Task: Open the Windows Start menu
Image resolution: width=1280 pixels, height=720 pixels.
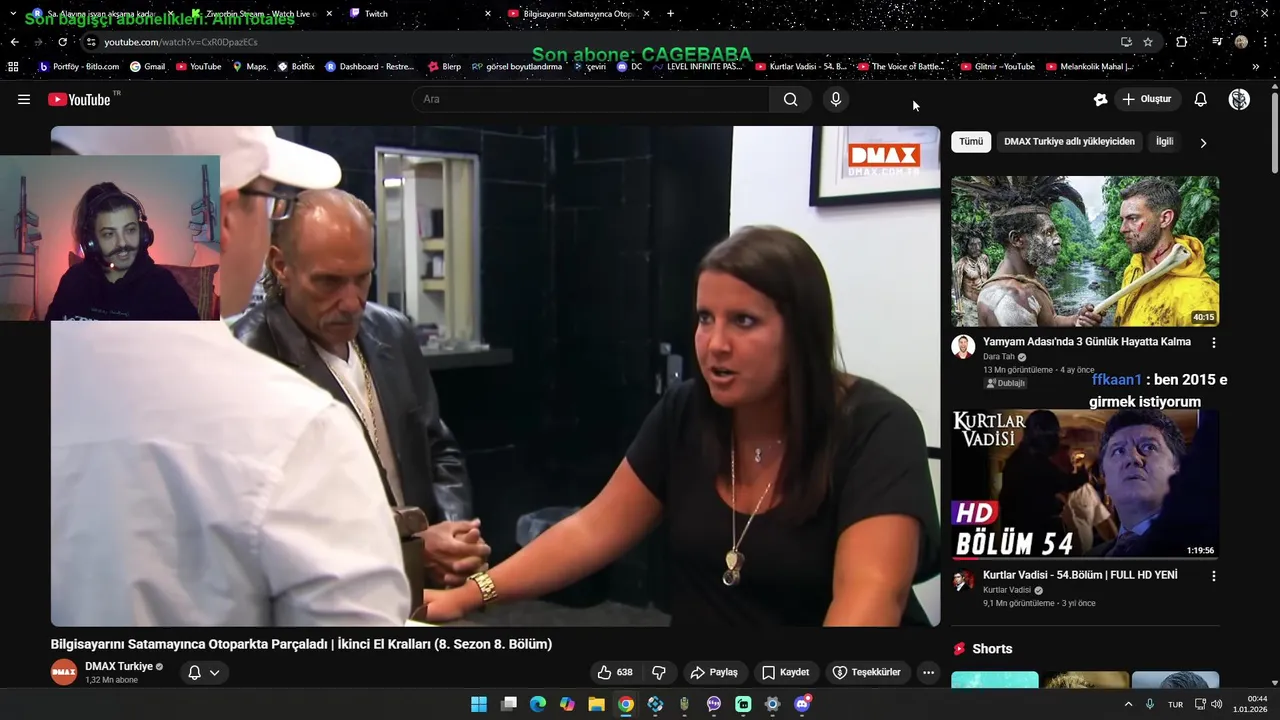Action: (x=479, y=704)
